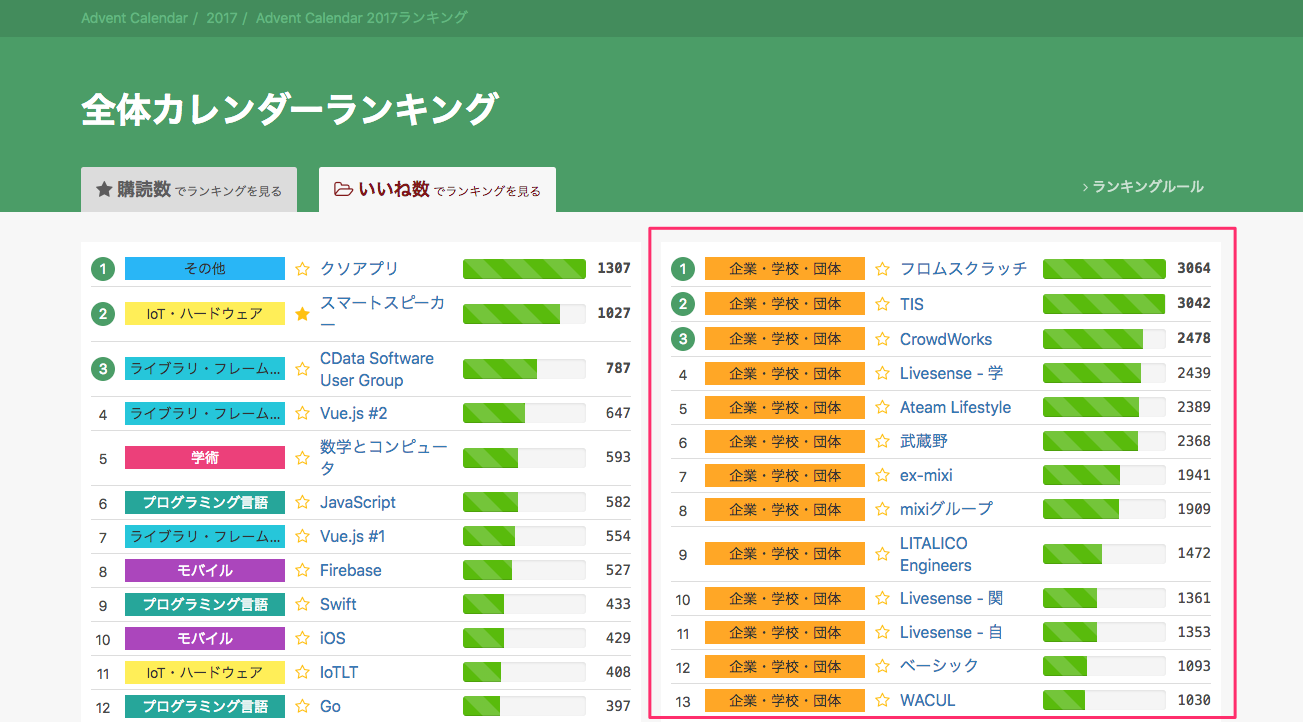Click star icon beside Swift
Viewport: 1303px width, 722px height.
(x=303, y=605)
